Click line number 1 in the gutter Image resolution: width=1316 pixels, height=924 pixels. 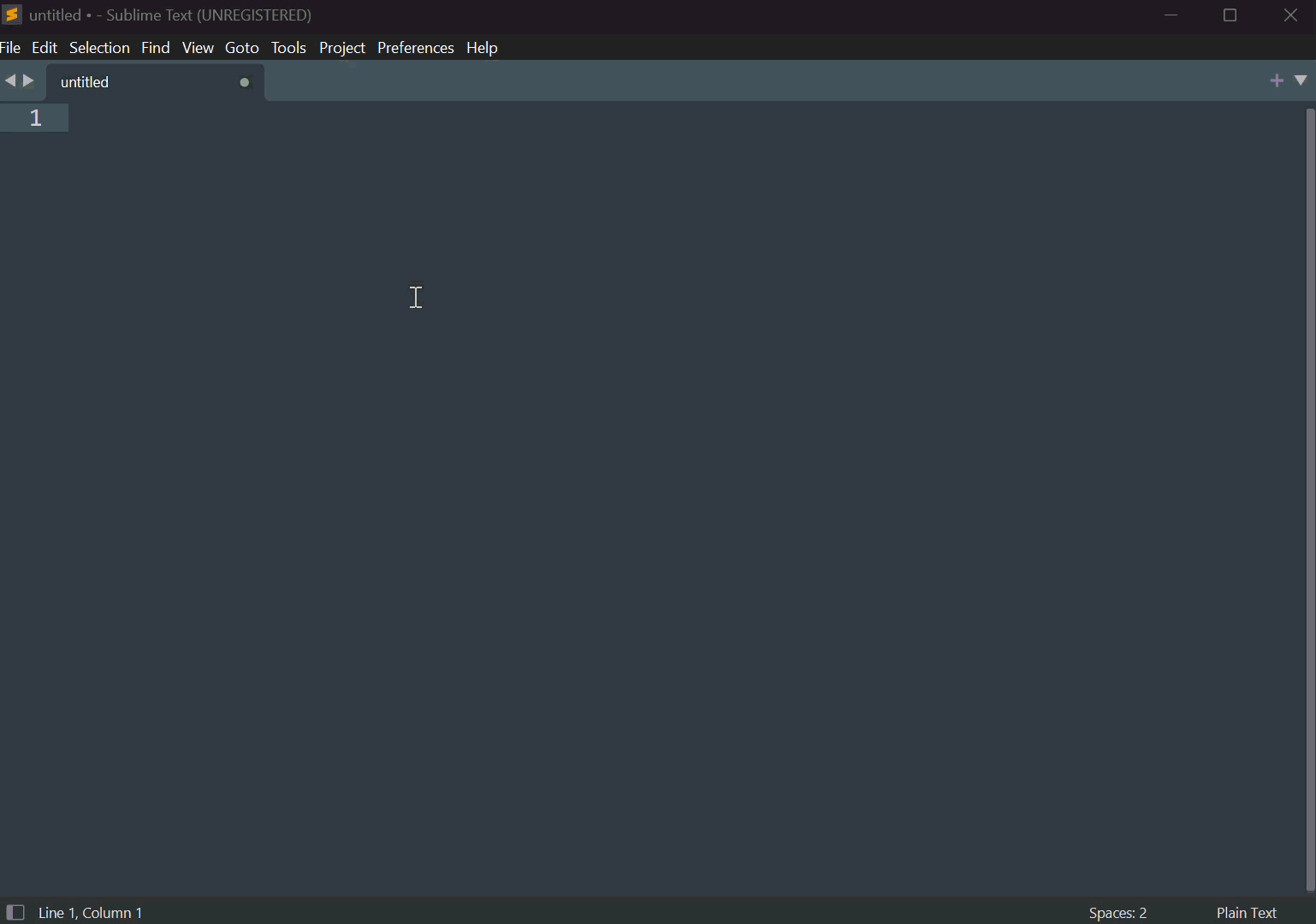[36, 118]
